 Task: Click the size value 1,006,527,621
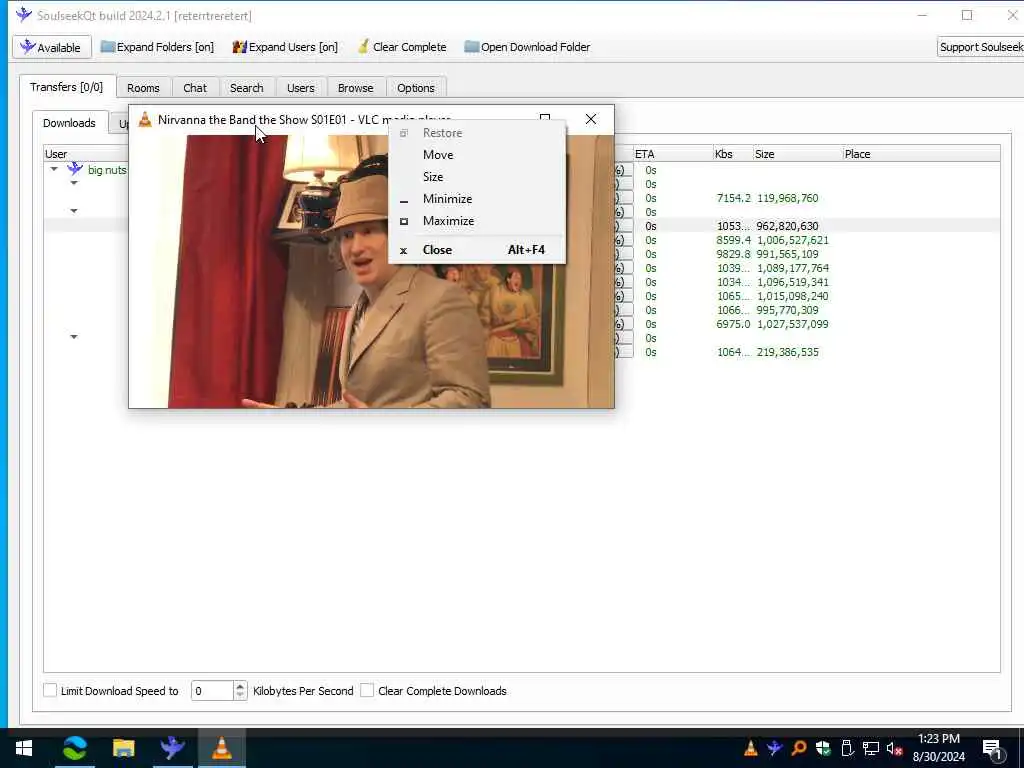[792, 240]
